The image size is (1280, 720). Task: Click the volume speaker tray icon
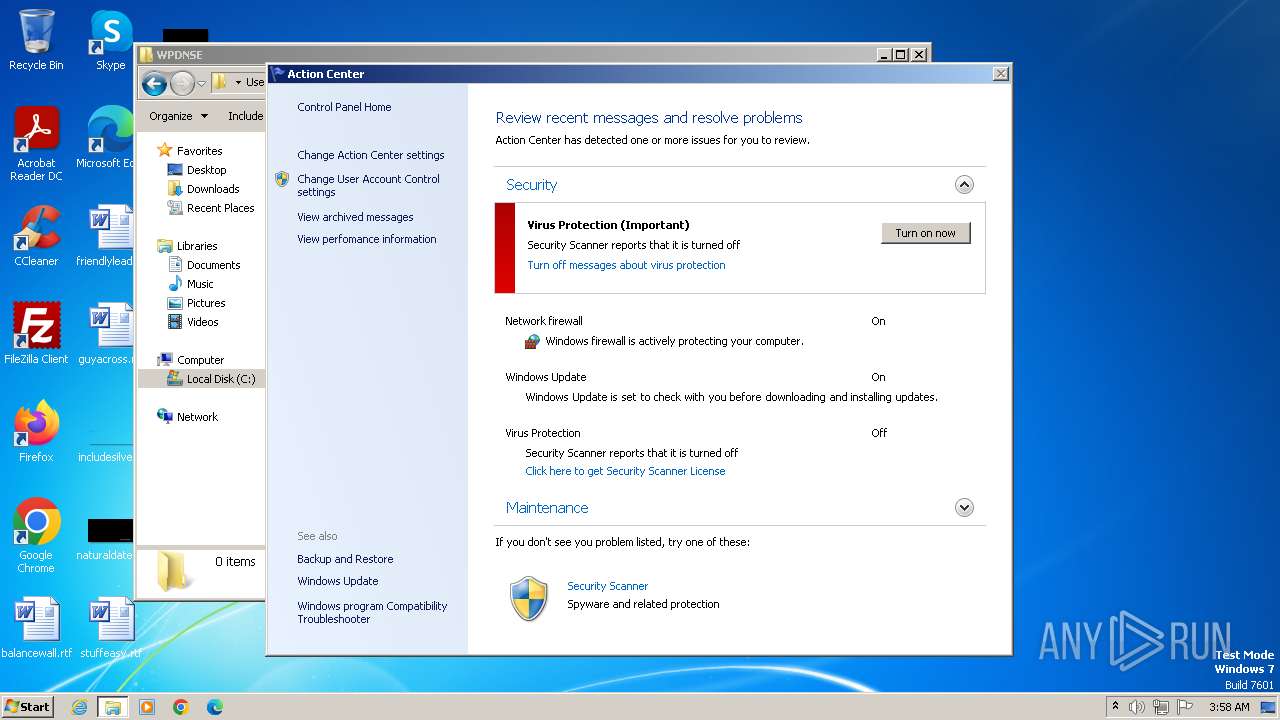(1137, 707)
